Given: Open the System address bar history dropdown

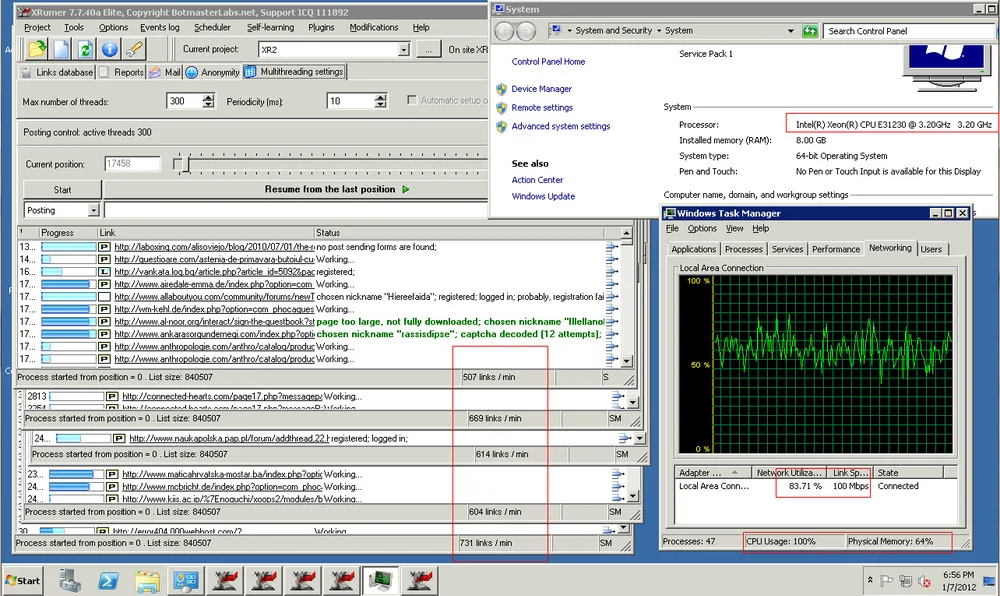Looking at the screenshot, I should [790, 31].
